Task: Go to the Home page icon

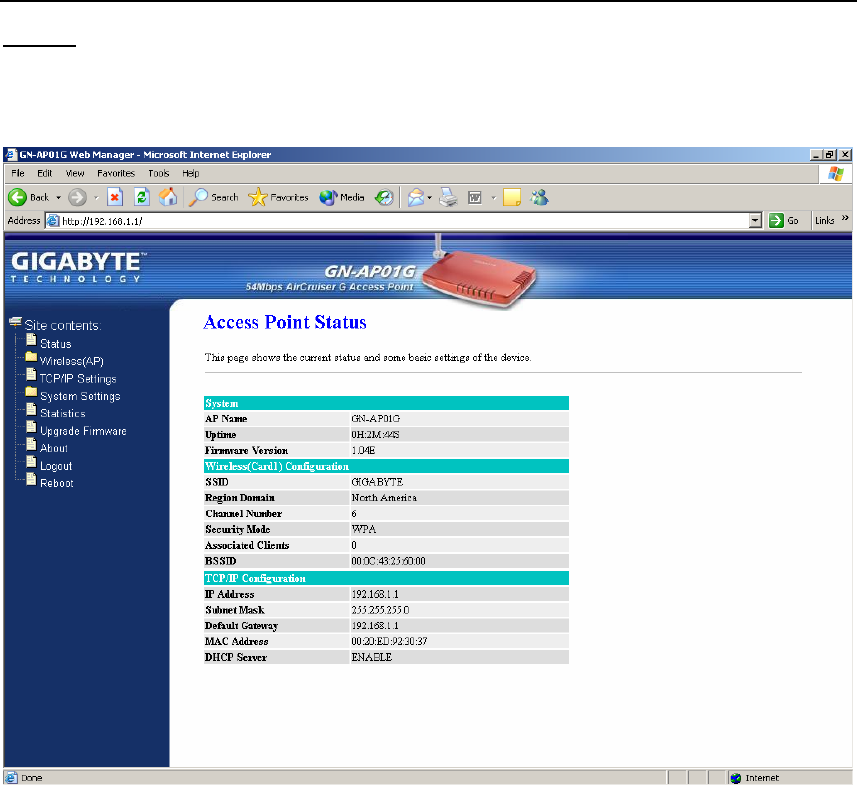Action: point(168,197)
